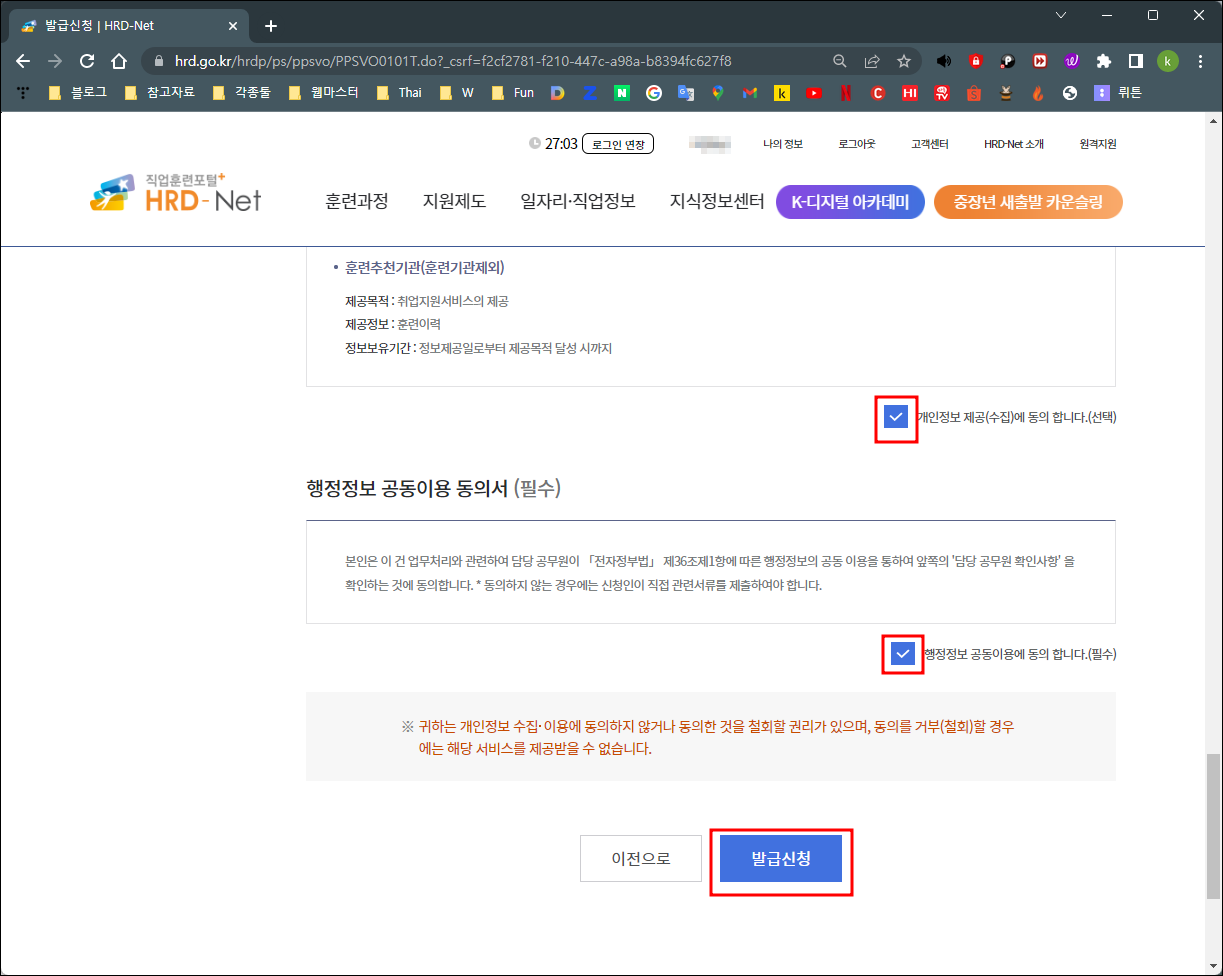Open the browser extensions puzzle icon

click(x=1103, y=60)
